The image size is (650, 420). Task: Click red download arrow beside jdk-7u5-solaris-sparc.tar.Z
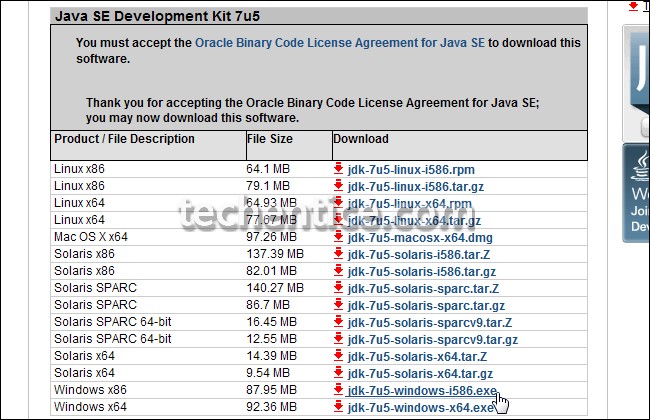[338, 287]
